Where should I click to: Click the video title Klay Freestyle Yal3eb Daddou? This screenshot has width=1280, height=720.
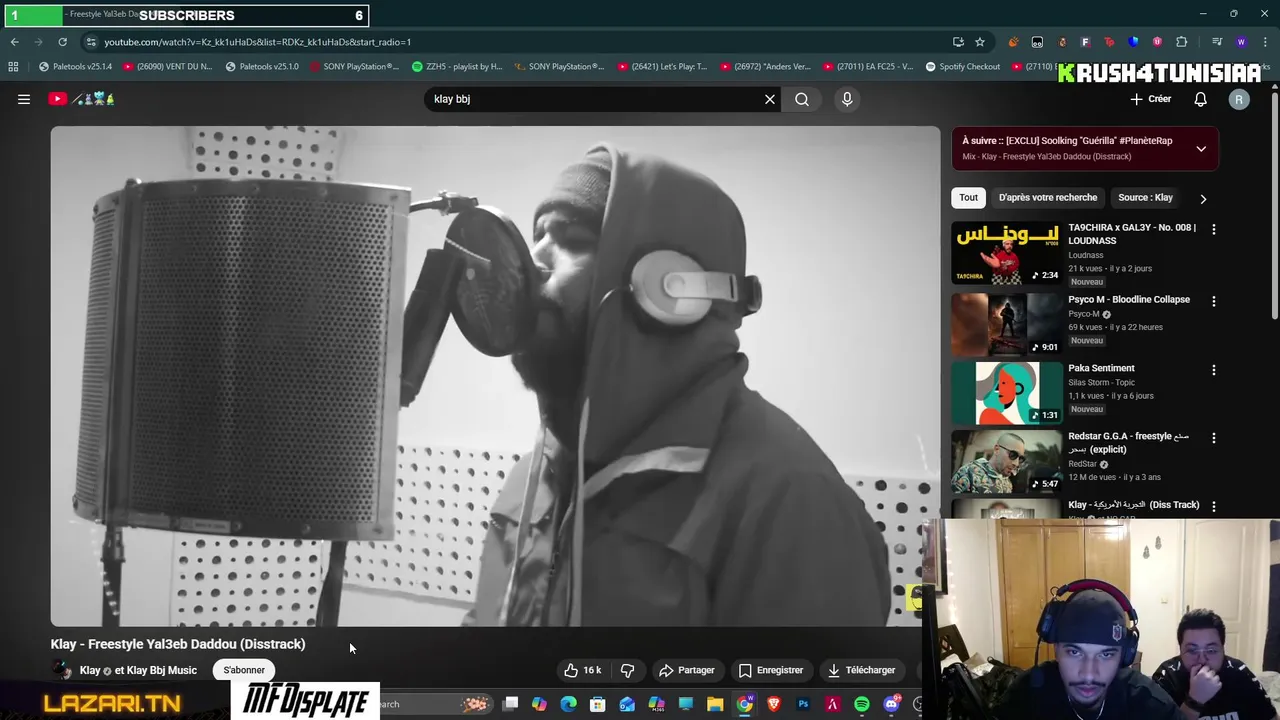pos(178,644)
